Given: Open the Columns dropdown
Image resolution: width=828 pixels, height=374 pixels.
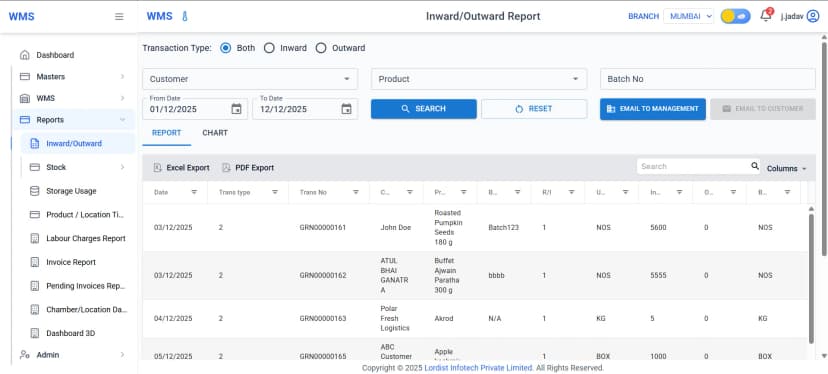Looking at the screenshot, I should (786, 169).
